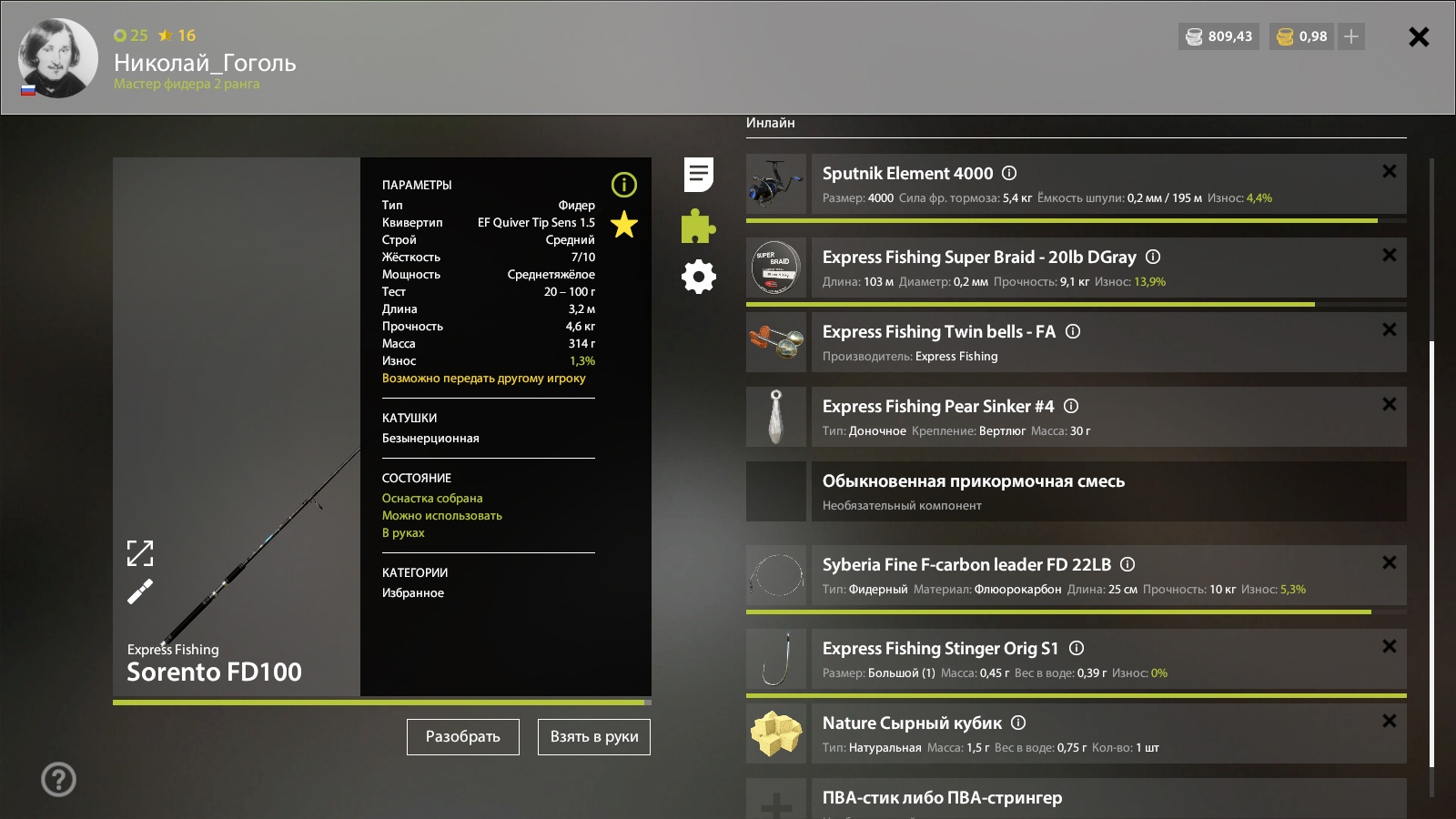Show info for Sputnik Element 4000
The width and height of the screenshot is (1456, 819).
click(1009, 173)
